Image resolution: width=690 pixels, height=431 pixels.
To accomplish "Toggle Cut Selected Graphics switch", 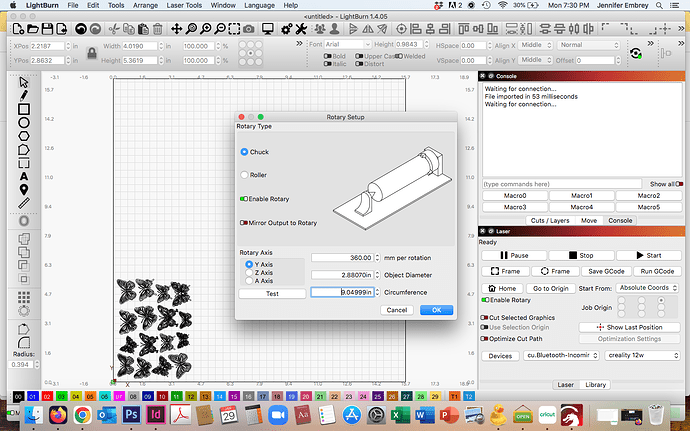I will [484, 317].
